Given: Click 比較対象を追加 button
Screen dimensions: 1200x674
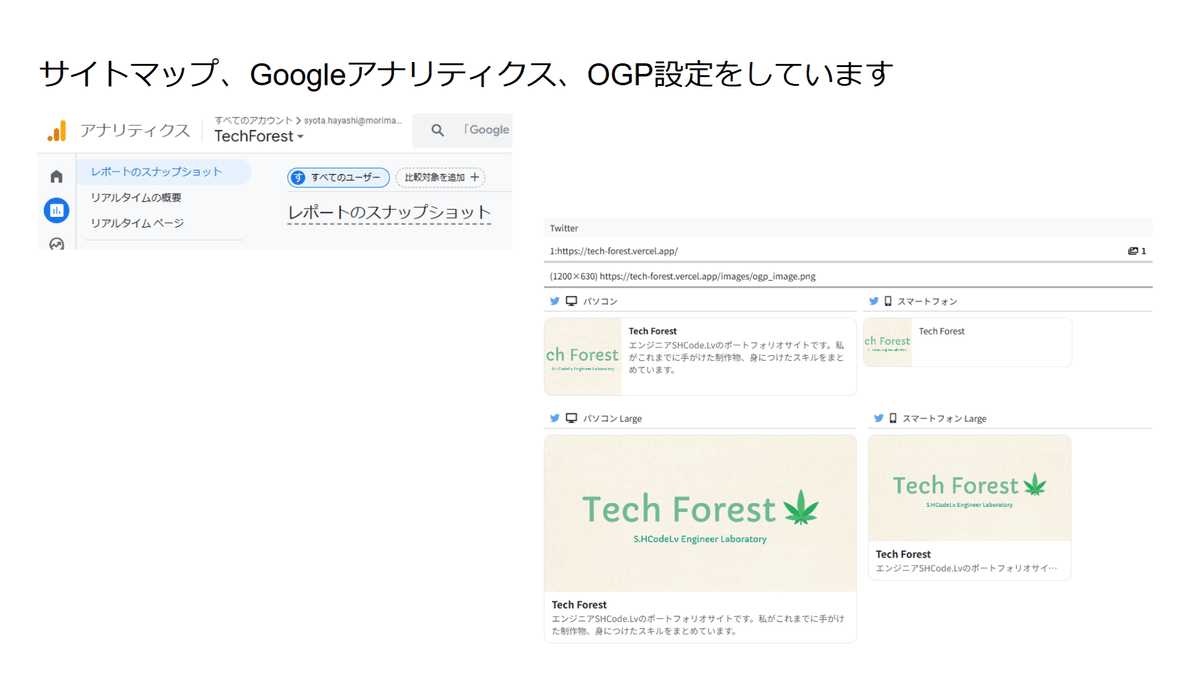Looking at the screenshot, I should pos(440,177).
